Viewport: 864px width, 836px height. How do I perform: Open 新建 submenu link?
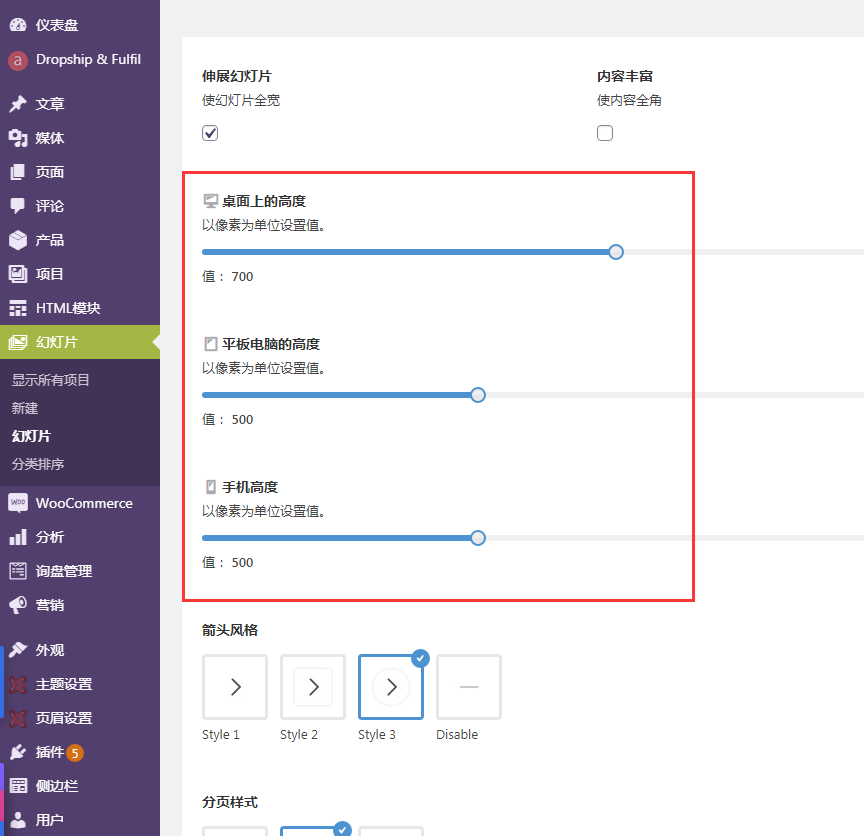[x=25, y=408]
